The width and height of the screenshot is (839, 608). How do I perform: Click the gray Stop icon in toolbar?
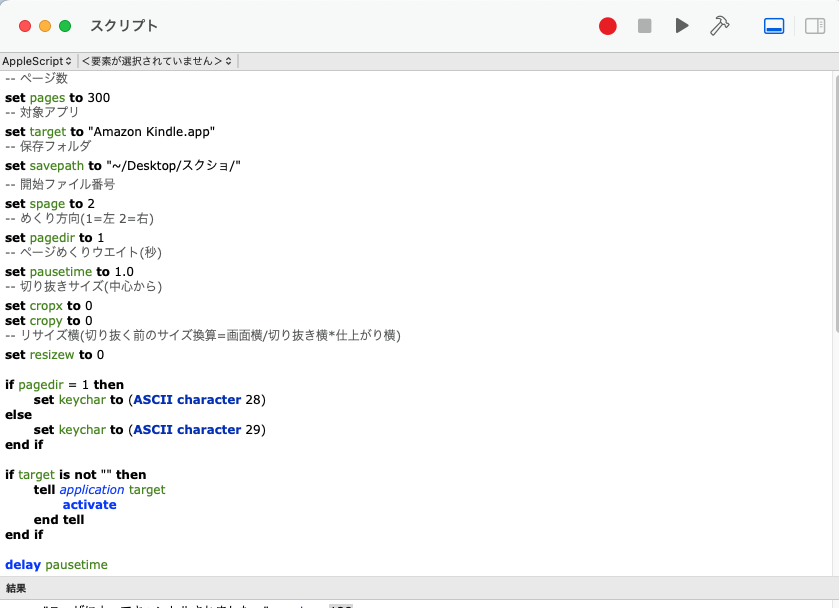click(x=644, y=26)
